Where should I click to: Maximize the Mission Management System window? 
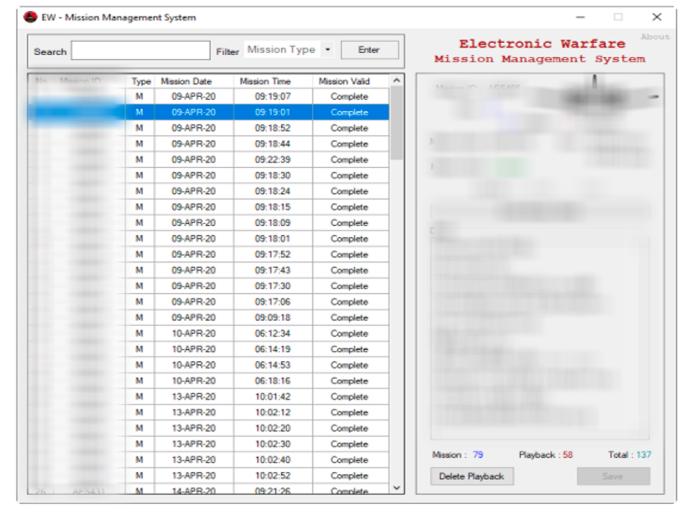click(x=620, y=18)
